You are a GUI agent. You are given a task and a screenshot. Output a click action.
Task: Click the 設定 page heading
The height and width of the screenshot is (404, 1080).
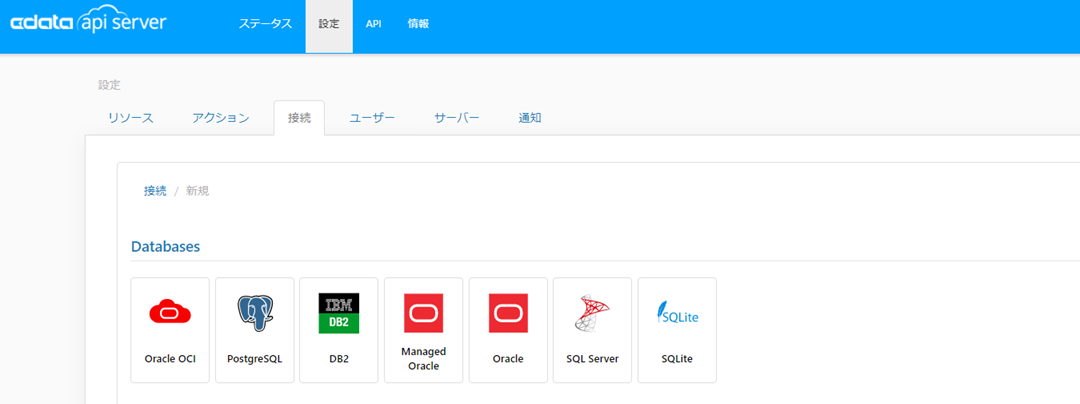tap(109, 85)
